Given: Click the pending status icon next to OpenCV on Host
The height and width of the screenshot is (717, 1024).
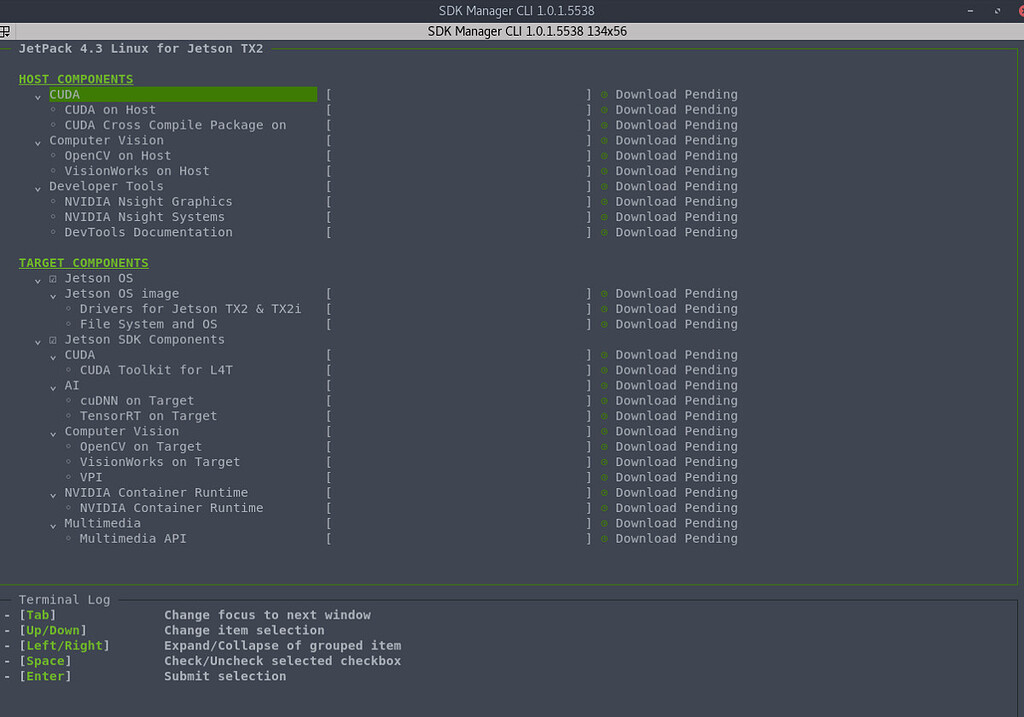Looking at the screenshot, I should pos(603,155).
